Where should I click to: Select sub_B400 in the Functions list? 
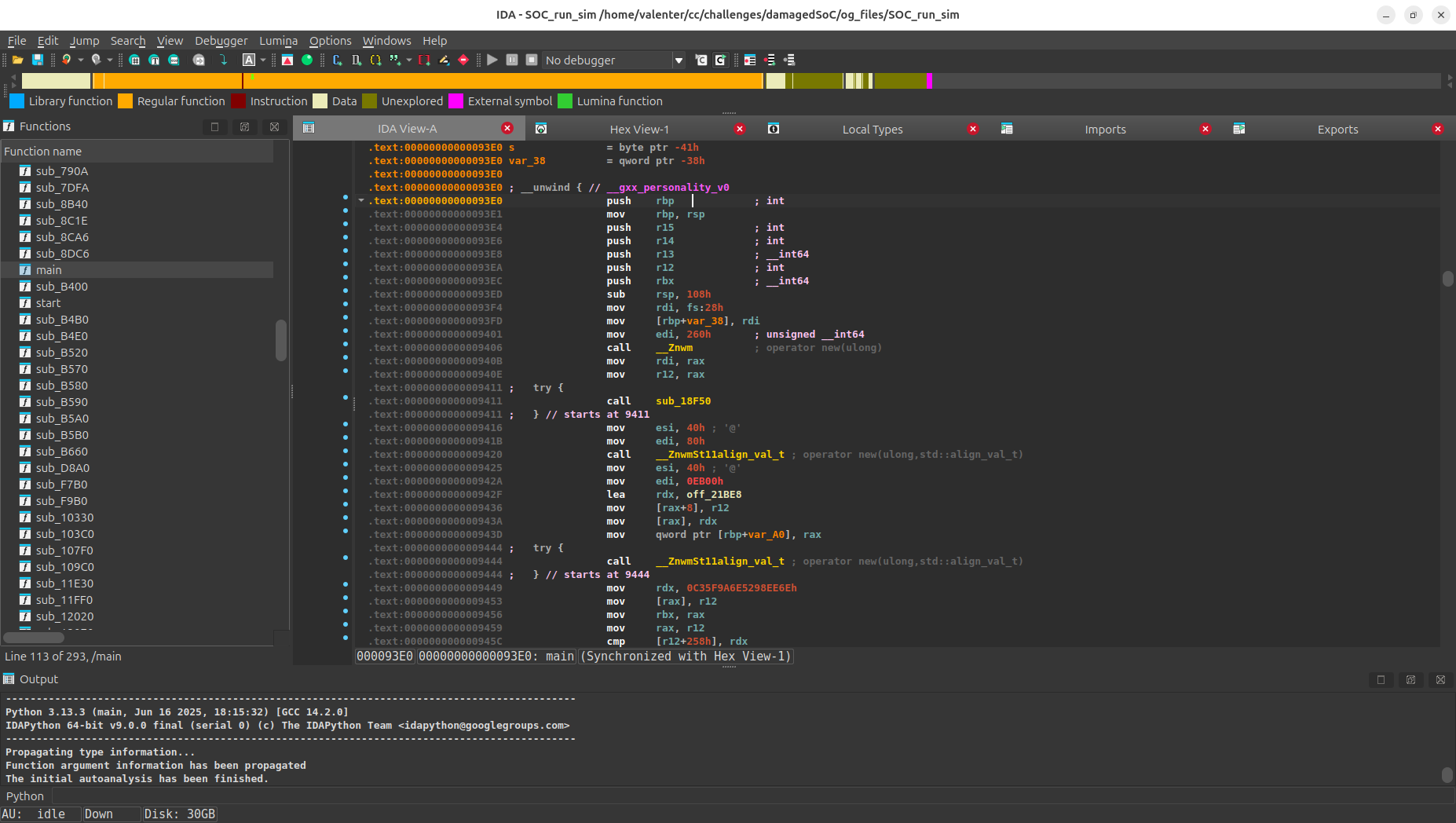137,287
